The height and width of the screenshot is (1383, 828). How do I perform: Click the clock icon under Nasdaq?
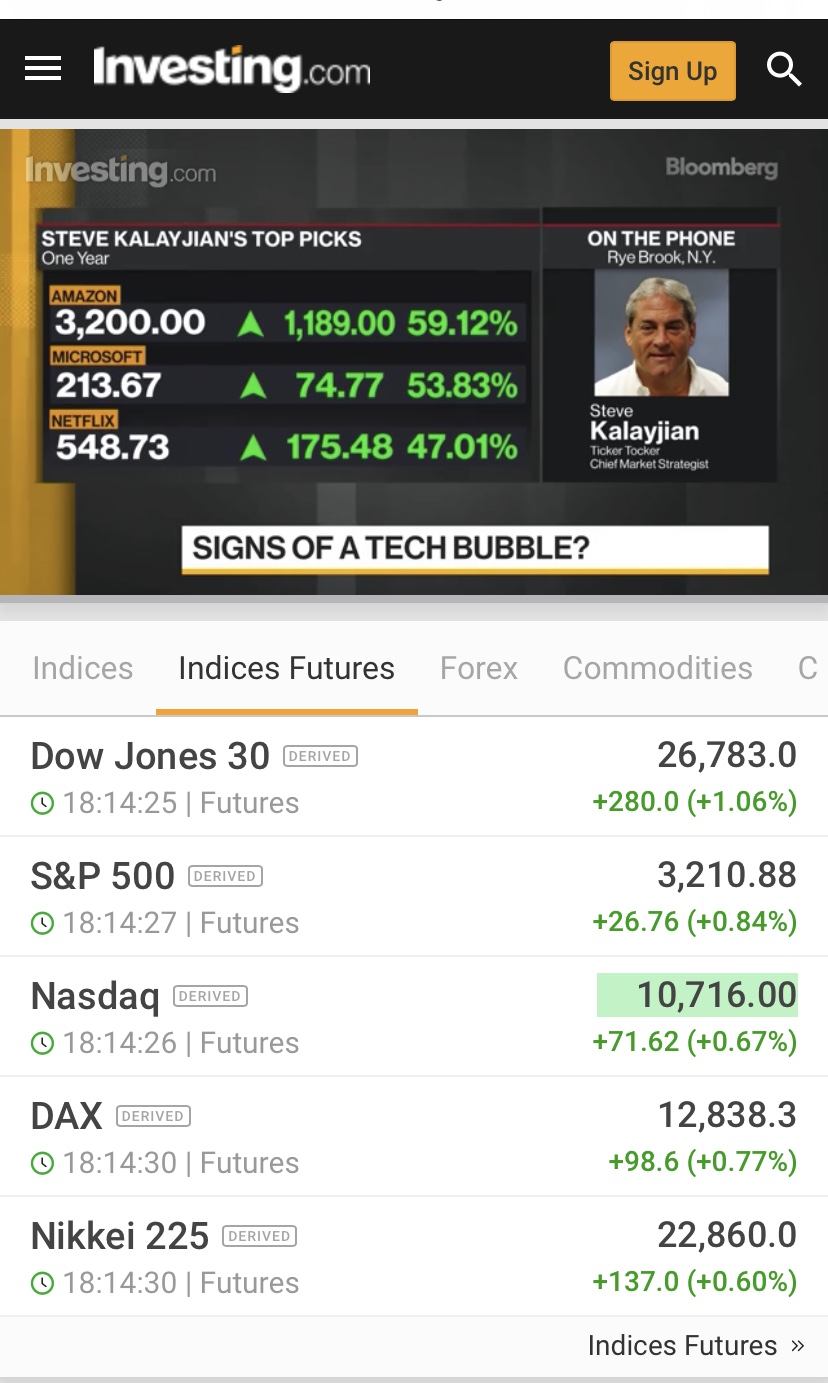click(x=42, y=1043)
